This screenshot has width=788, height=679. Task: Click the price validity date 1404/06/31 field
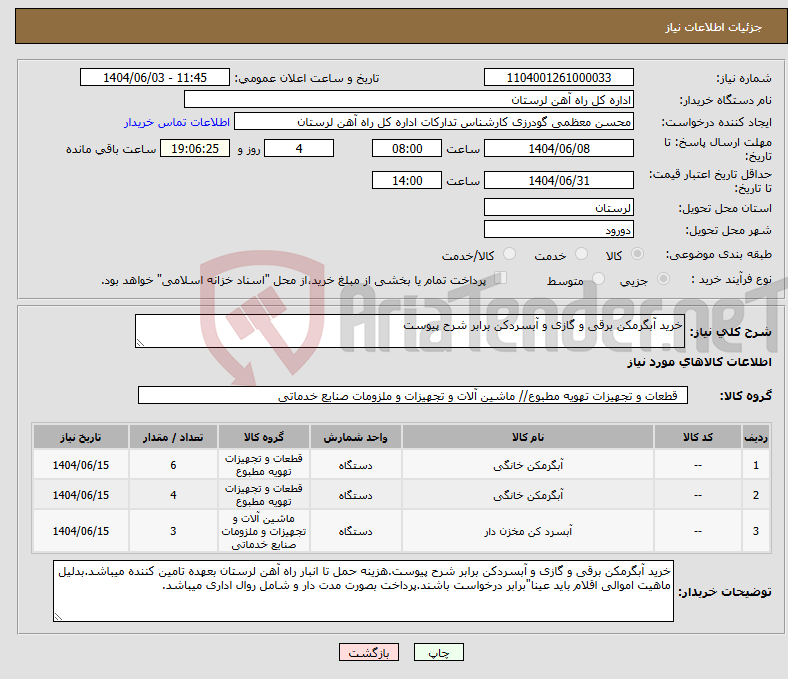click(558, 180)
